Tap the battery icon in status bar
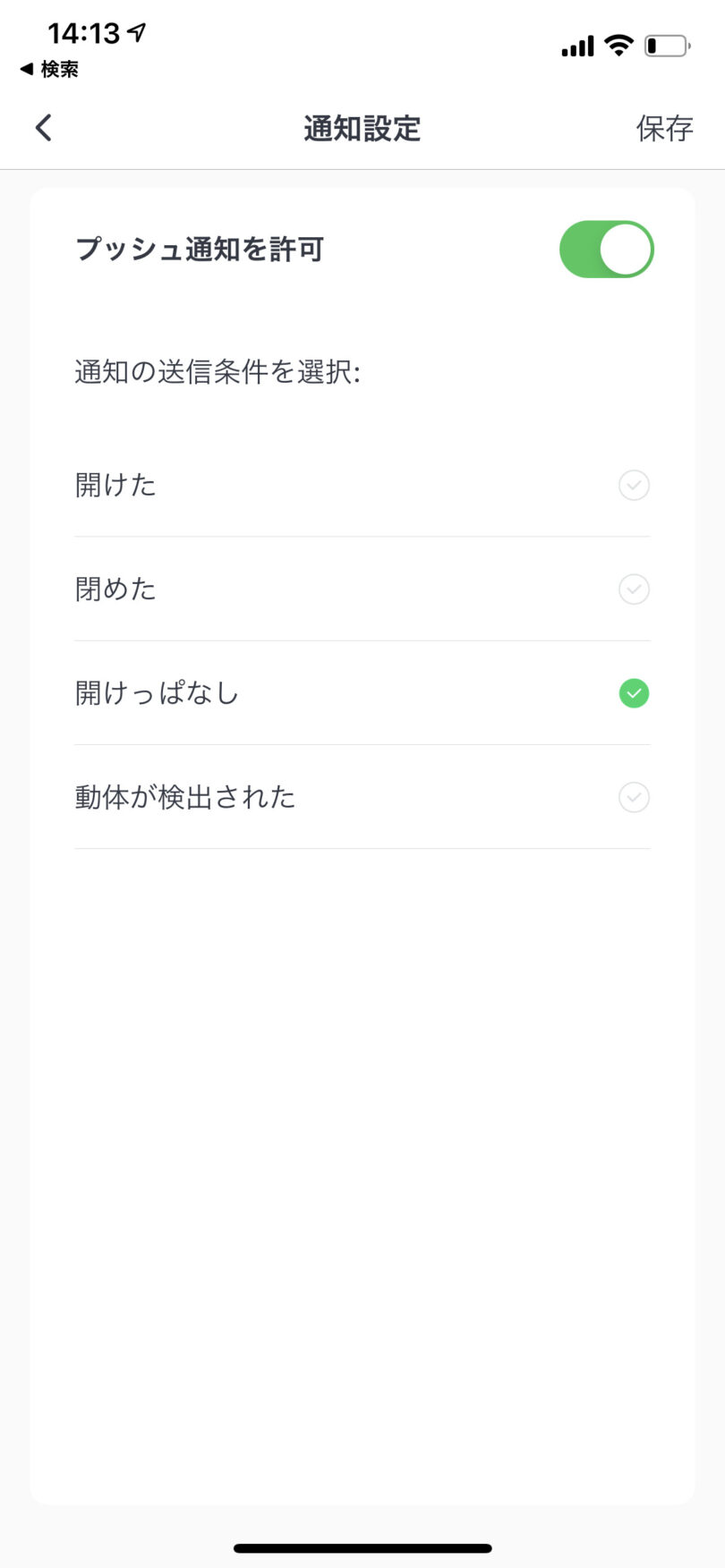725x1568 pixels. pyautogui.click(x=667, y=46)
